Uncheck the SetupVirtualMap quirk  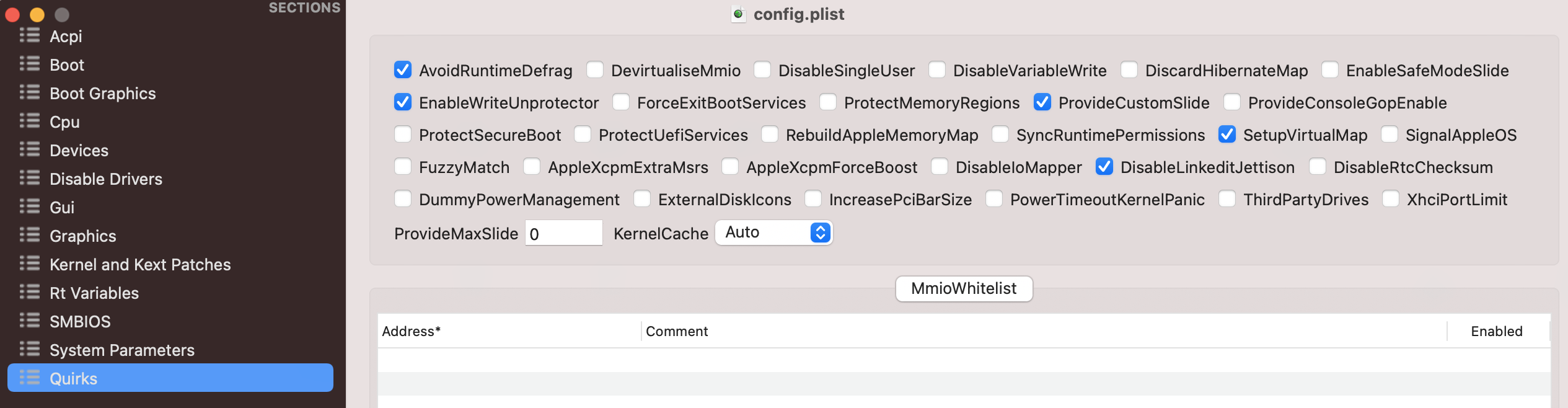[x=1228, y=135]
